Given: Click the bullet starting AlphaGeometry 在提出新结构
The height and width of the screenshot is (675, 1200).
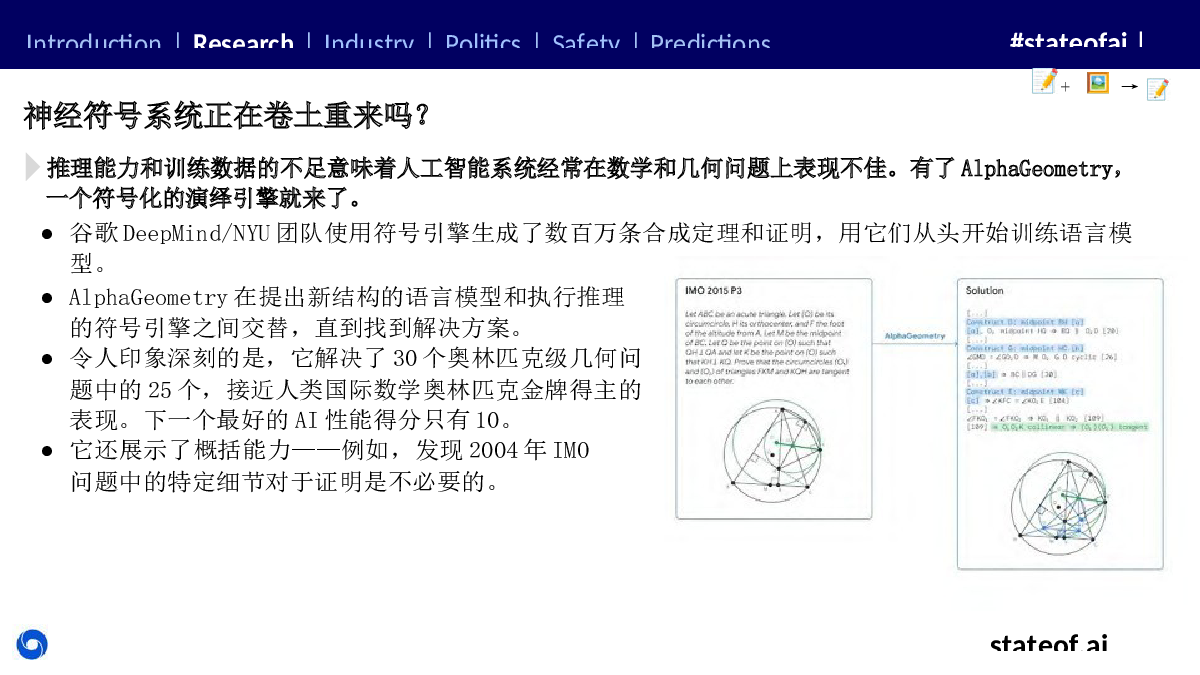Looking at the screenshot, I should click(x=346, y=312).
